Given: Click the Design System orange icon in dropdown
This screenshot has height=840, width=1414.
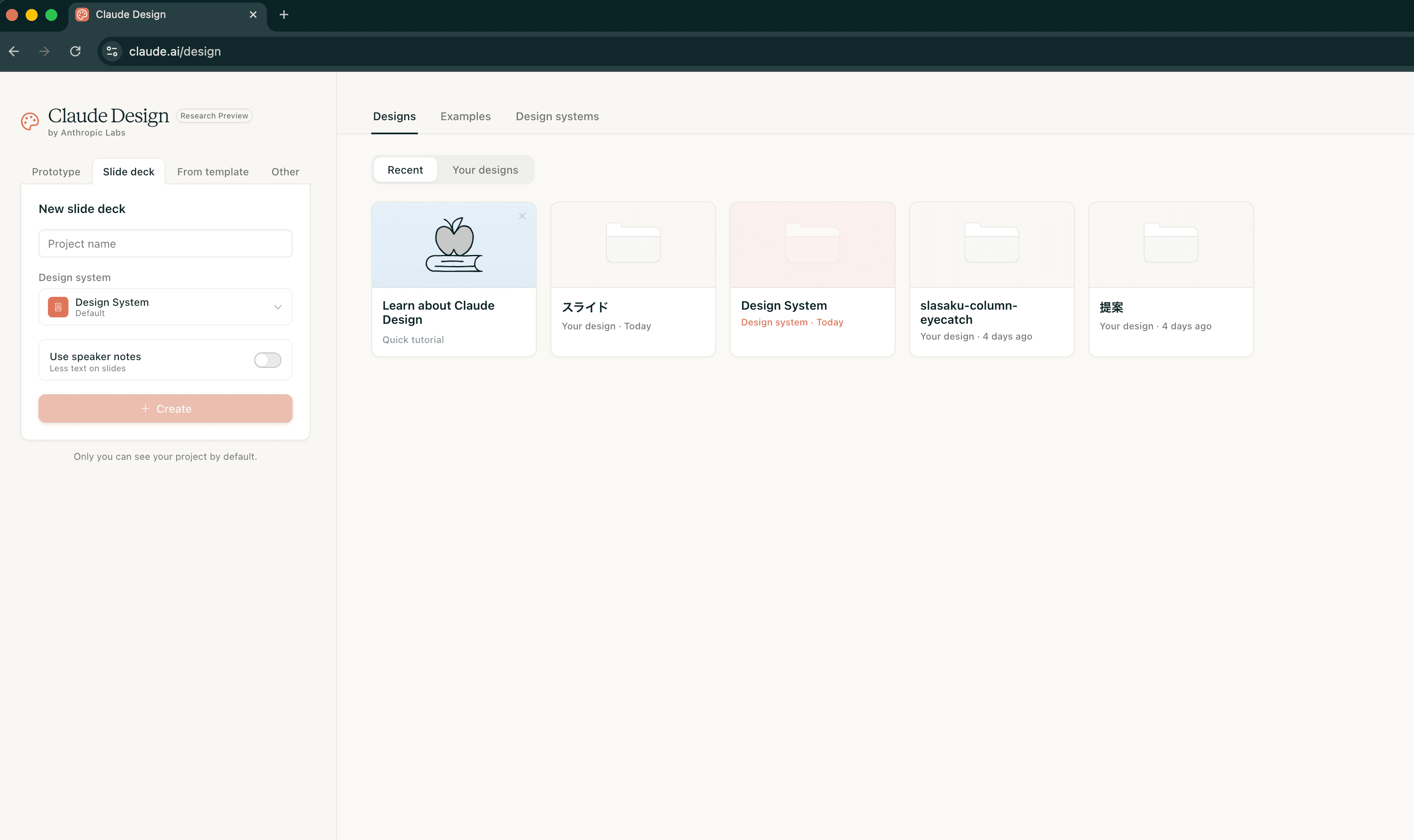Looking at the screenshot, I should click(58, 307).
